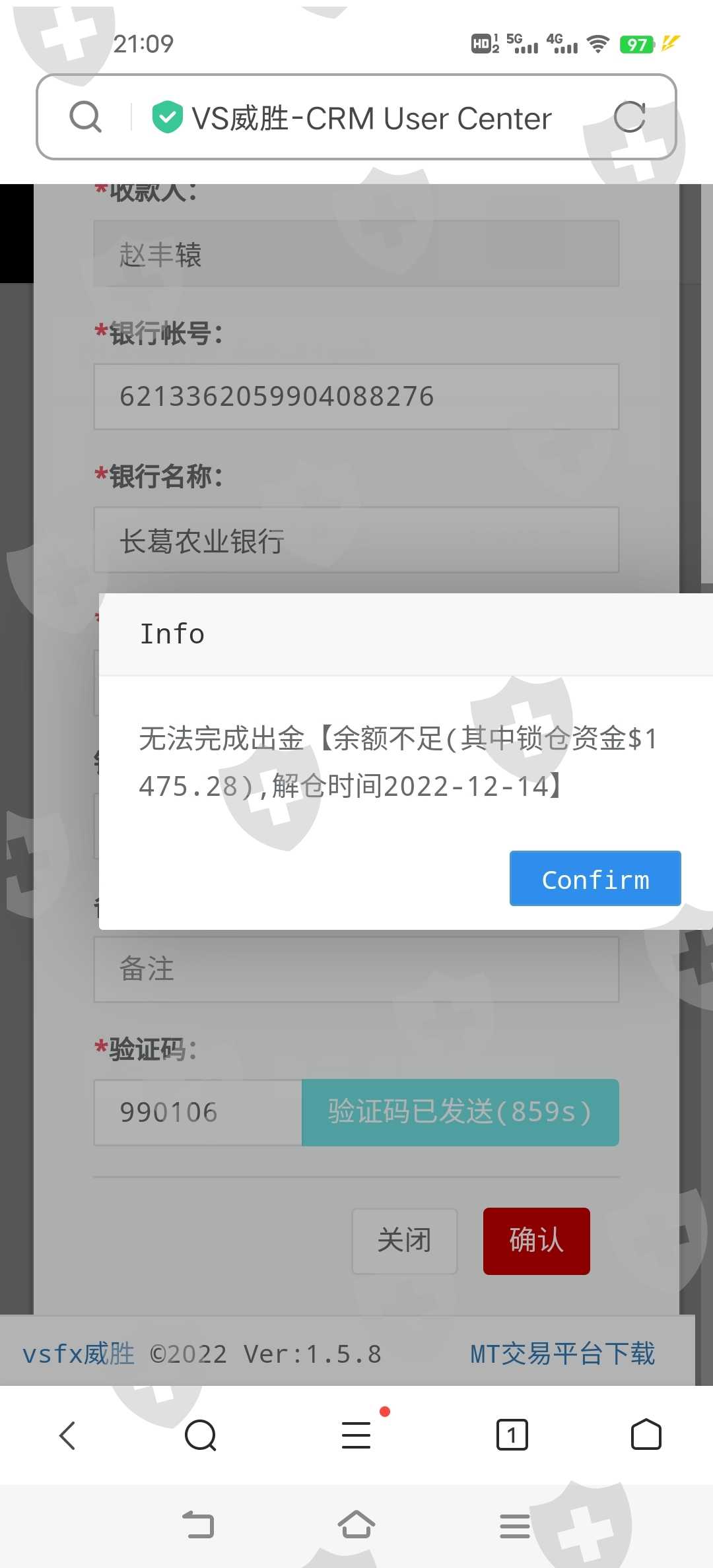Confirm the Info dialog
The height and width of the screenshot is (1568, 713).
595,878
